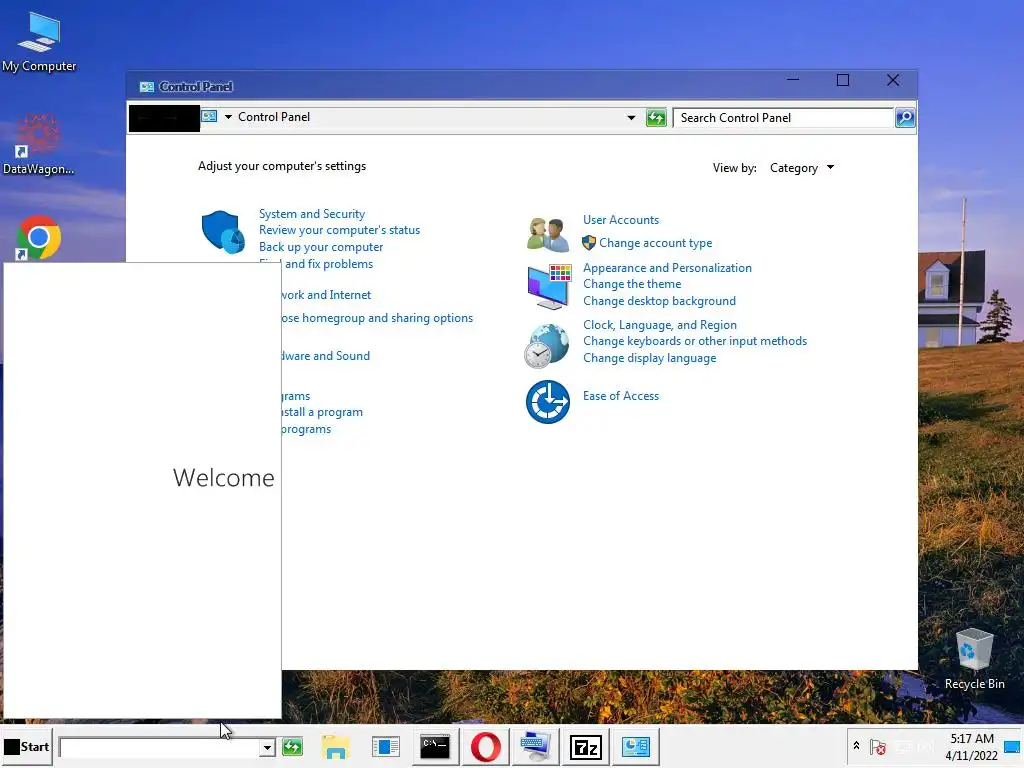Screen dimensions: 1024x768
Task: Click the green refresh button beside address bar
Action: point(656,118)
